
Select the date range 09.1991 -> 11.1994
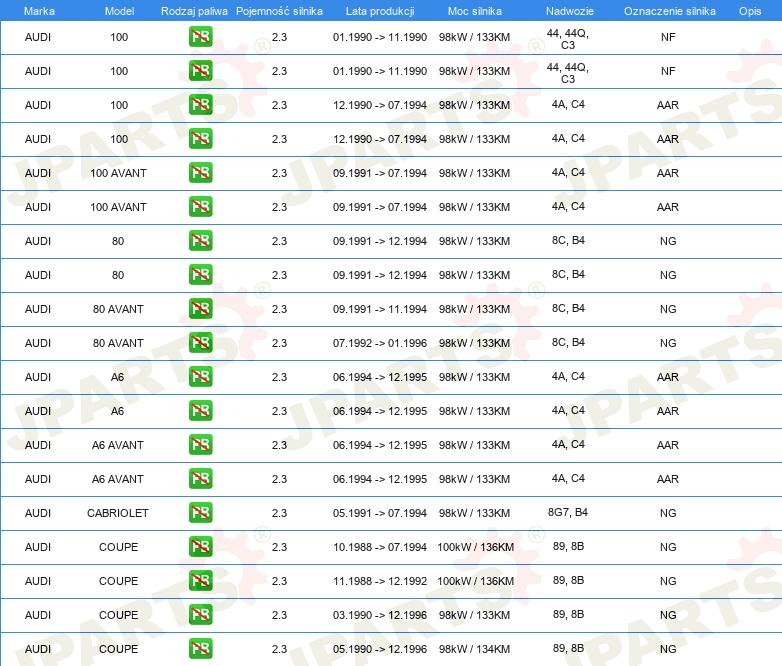(x=380, y=309)
